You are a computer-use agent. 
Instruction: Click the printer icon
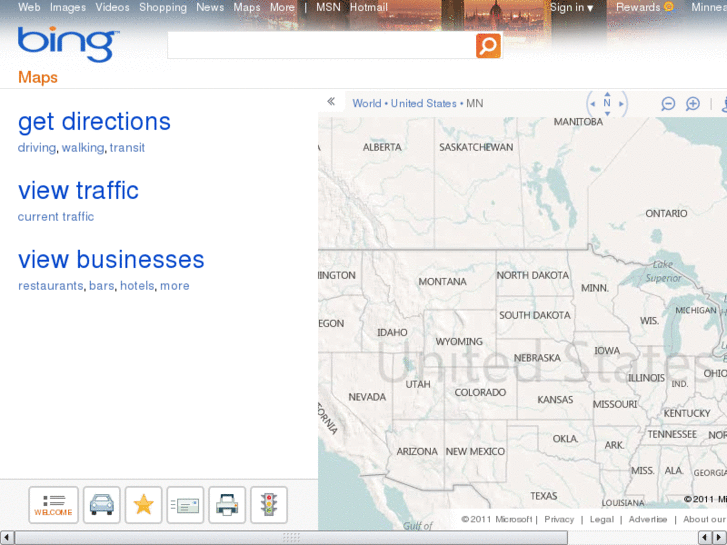pos(227,505)
